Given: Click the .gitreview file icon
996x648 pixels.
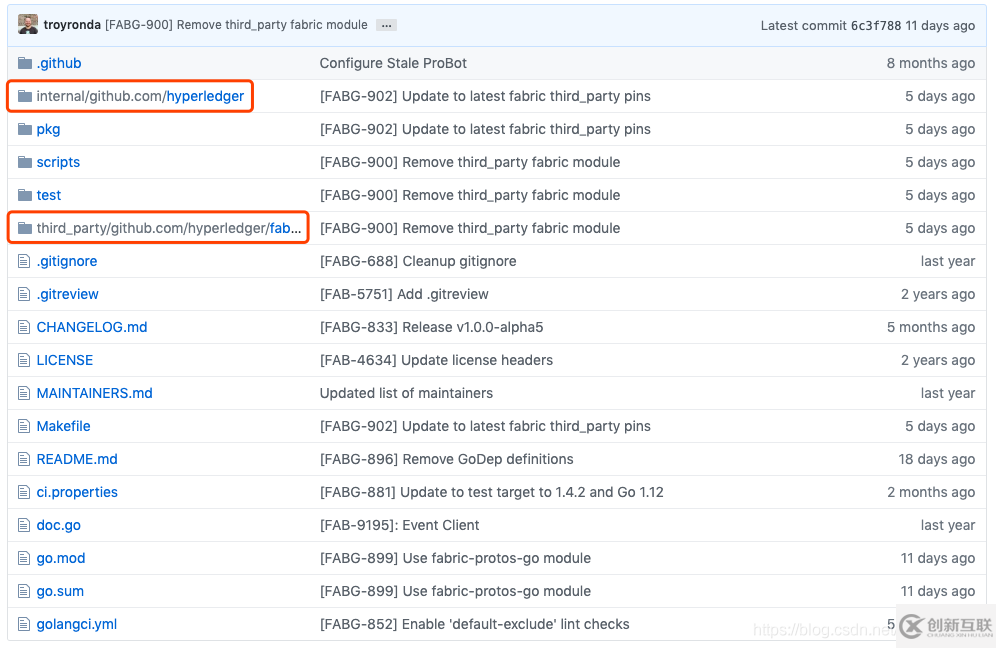Looking at the screenshot, I should pyautogui.click(x=24, y=294).
